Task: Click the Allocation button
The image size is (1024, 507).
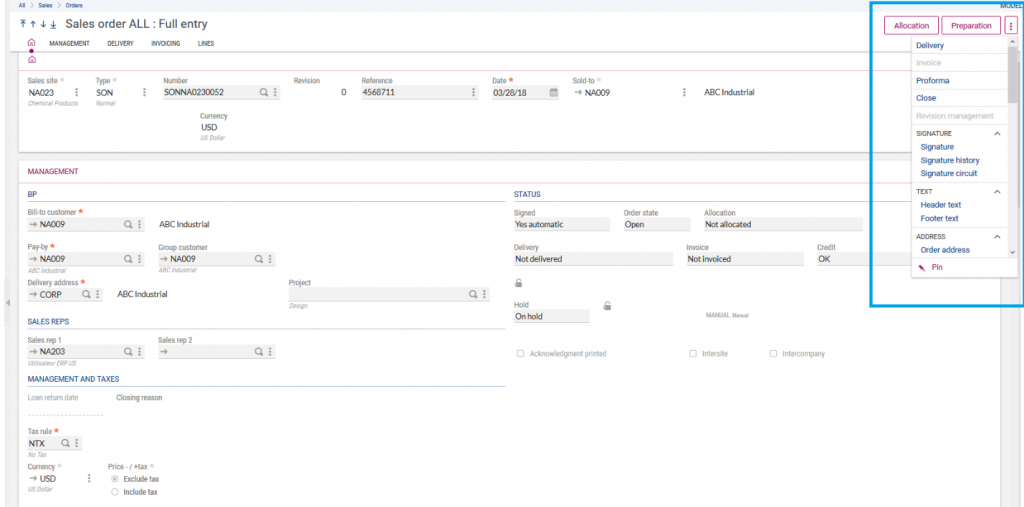Action: [911, 26]
